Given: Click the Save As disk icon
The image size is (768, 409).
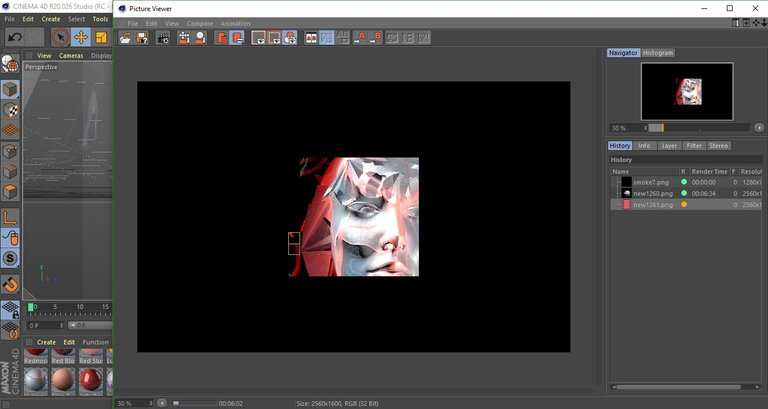Looking at the screenshot, I should 142,38.
